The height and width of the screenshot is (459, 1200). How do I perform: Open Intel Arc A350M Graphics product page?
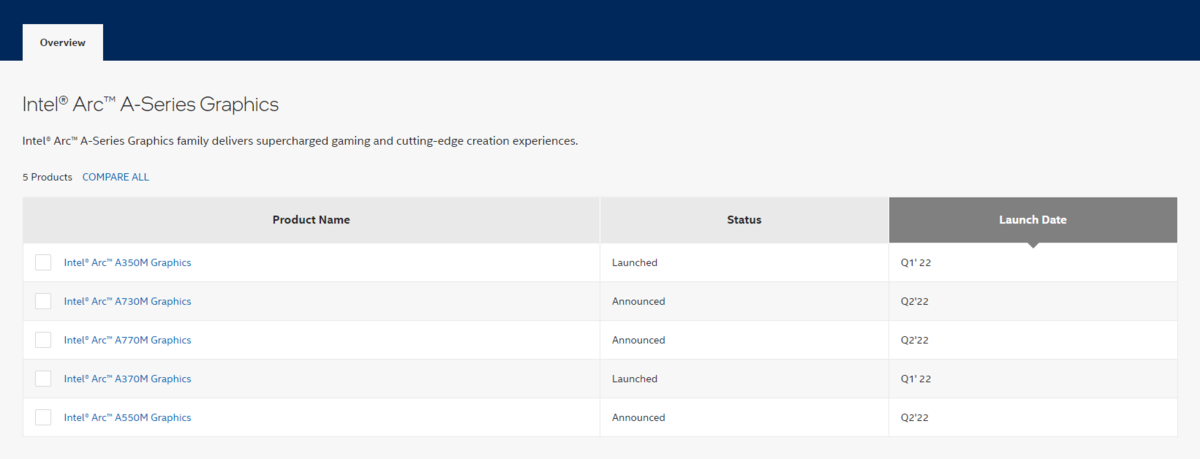(x=127, y=263)
